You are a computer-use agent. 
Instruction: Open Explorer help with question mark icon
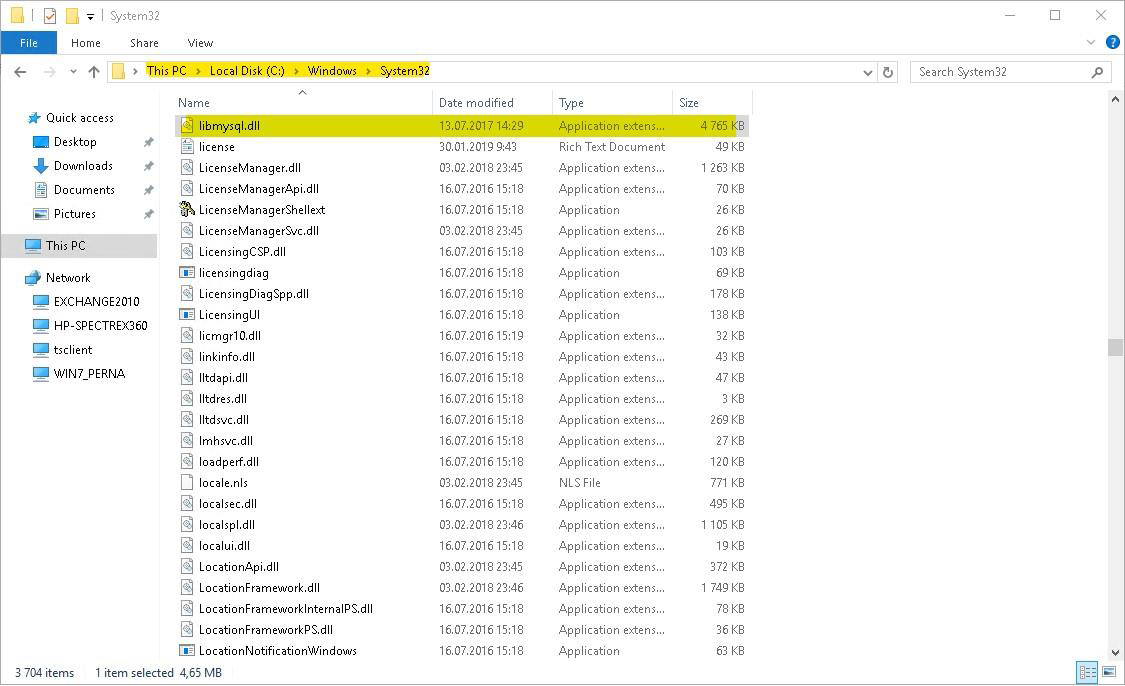point(1113,42)
